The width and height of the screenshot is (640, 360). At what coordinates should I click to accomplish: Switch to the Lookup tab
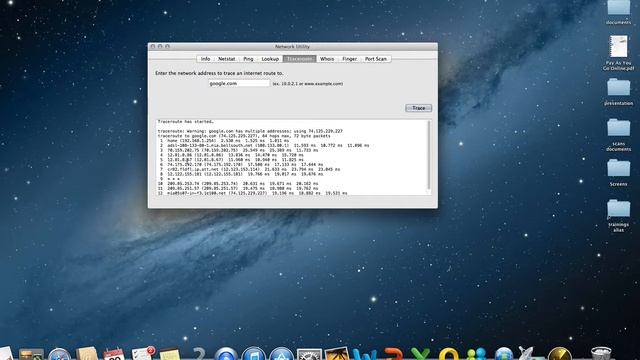coord(270,59)
